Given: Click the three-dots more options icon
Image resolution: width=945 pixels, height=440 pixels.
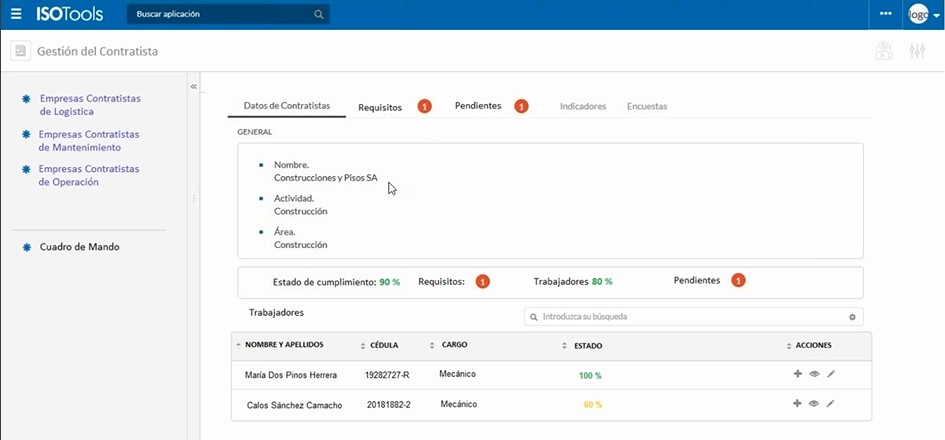Looking at the screenshot, I should coord(886,14).
